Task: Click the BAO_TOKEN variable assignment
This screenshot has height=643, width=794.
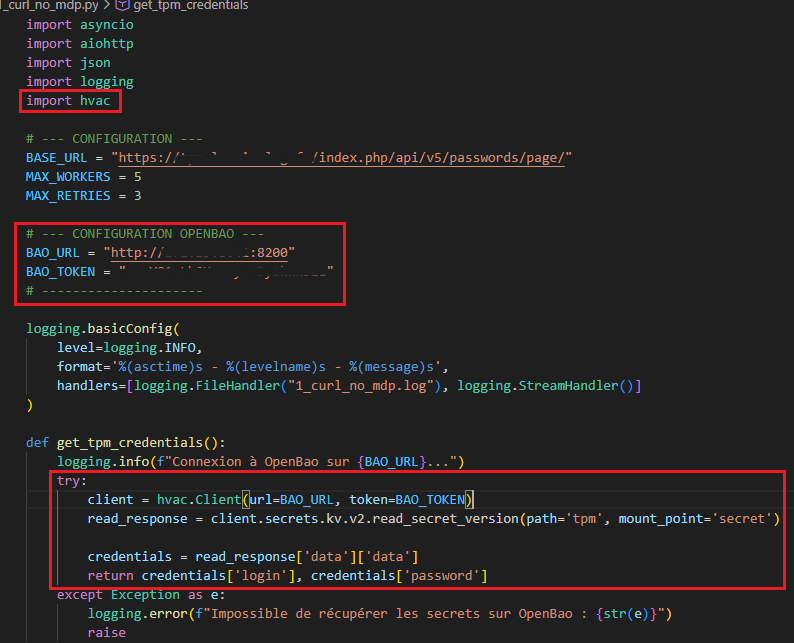Action: point(60,271)
